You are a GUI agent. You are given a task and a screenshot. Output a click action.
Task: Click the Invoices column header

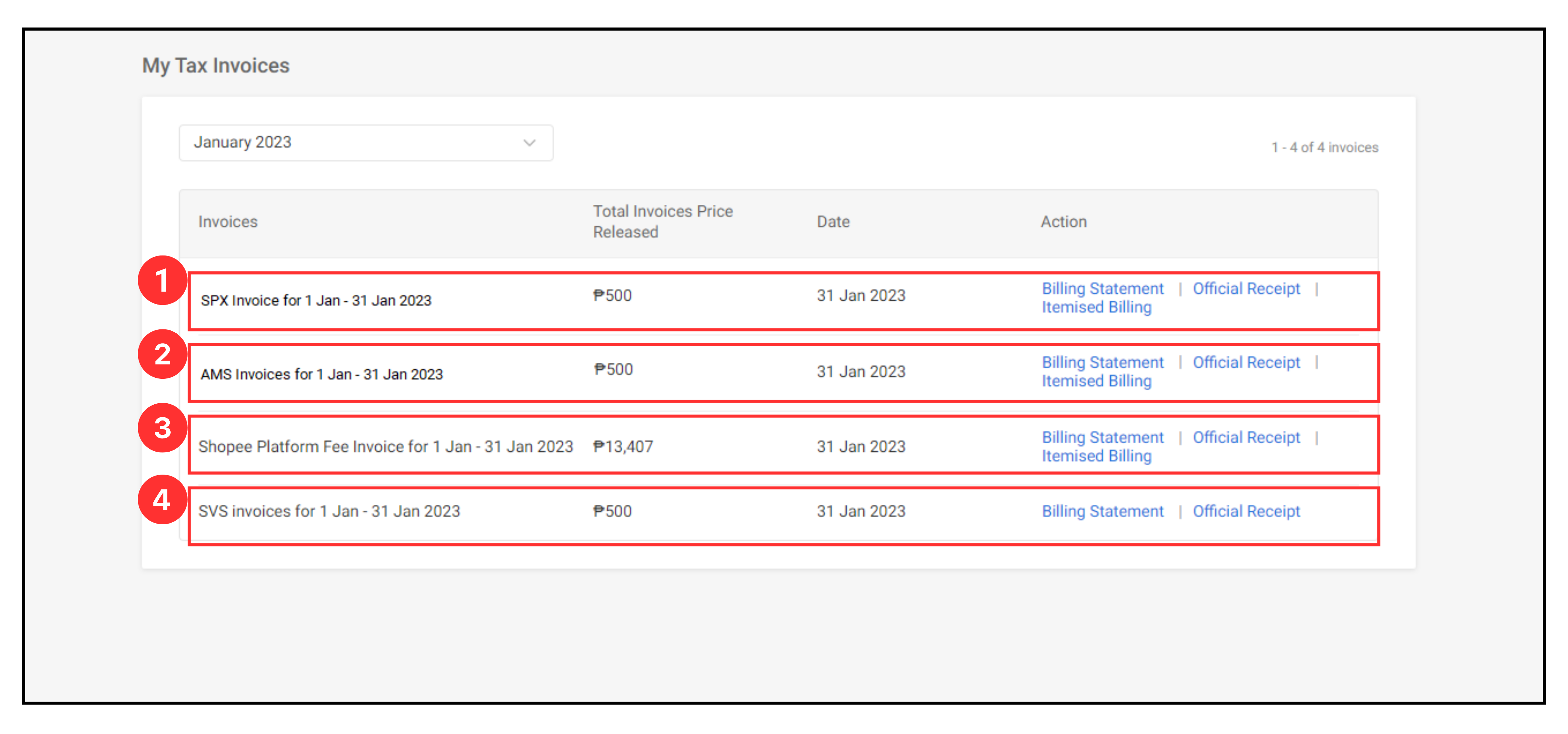click(228, 222)
